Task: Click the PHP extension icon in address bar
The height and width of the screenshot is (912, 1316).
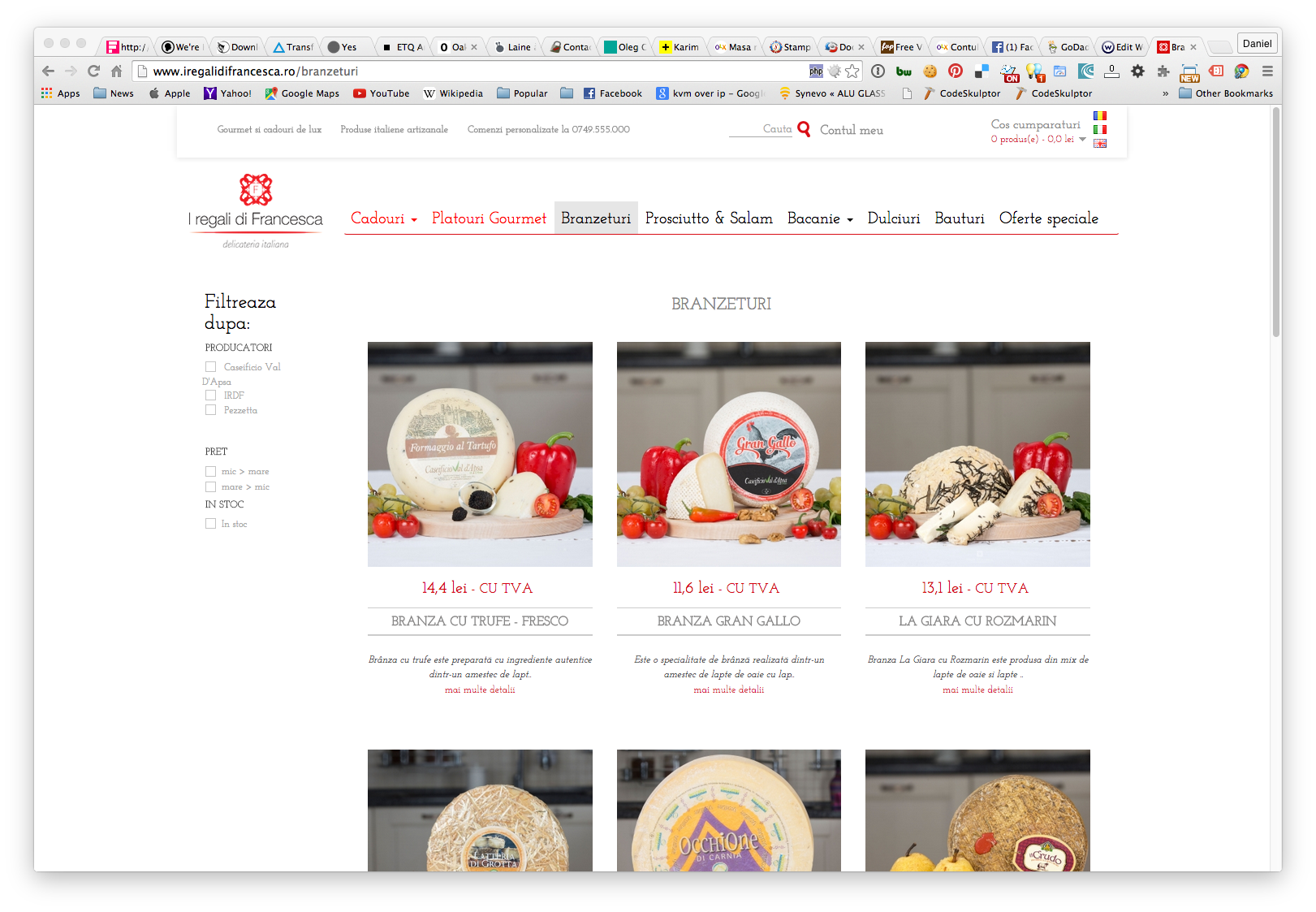Action: pyautogui.click(x=816, y=71)
